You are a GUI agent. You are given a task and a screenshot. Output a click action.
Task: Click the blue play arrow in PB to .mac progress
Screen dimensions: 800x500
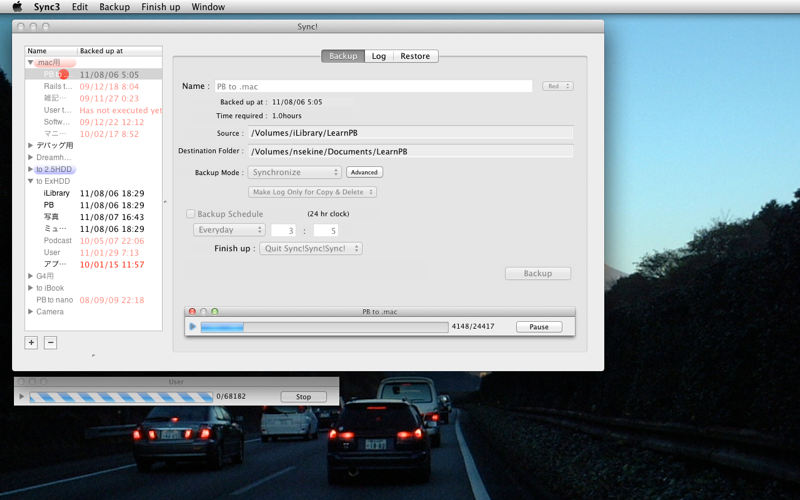193,327
